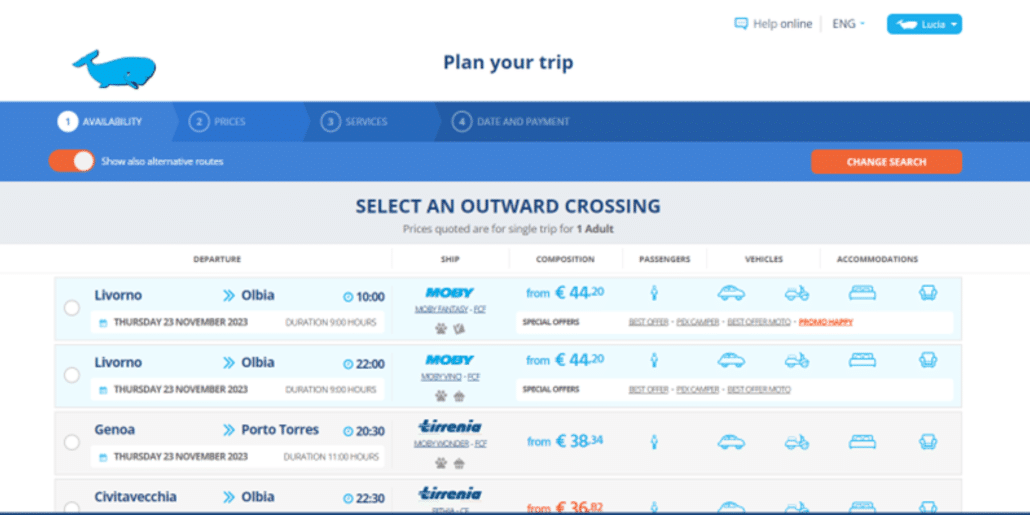Click pet paw icon under Moby Fantasy
The image size is (1030, 515).
pyautogui.click(x=441, y=328)
